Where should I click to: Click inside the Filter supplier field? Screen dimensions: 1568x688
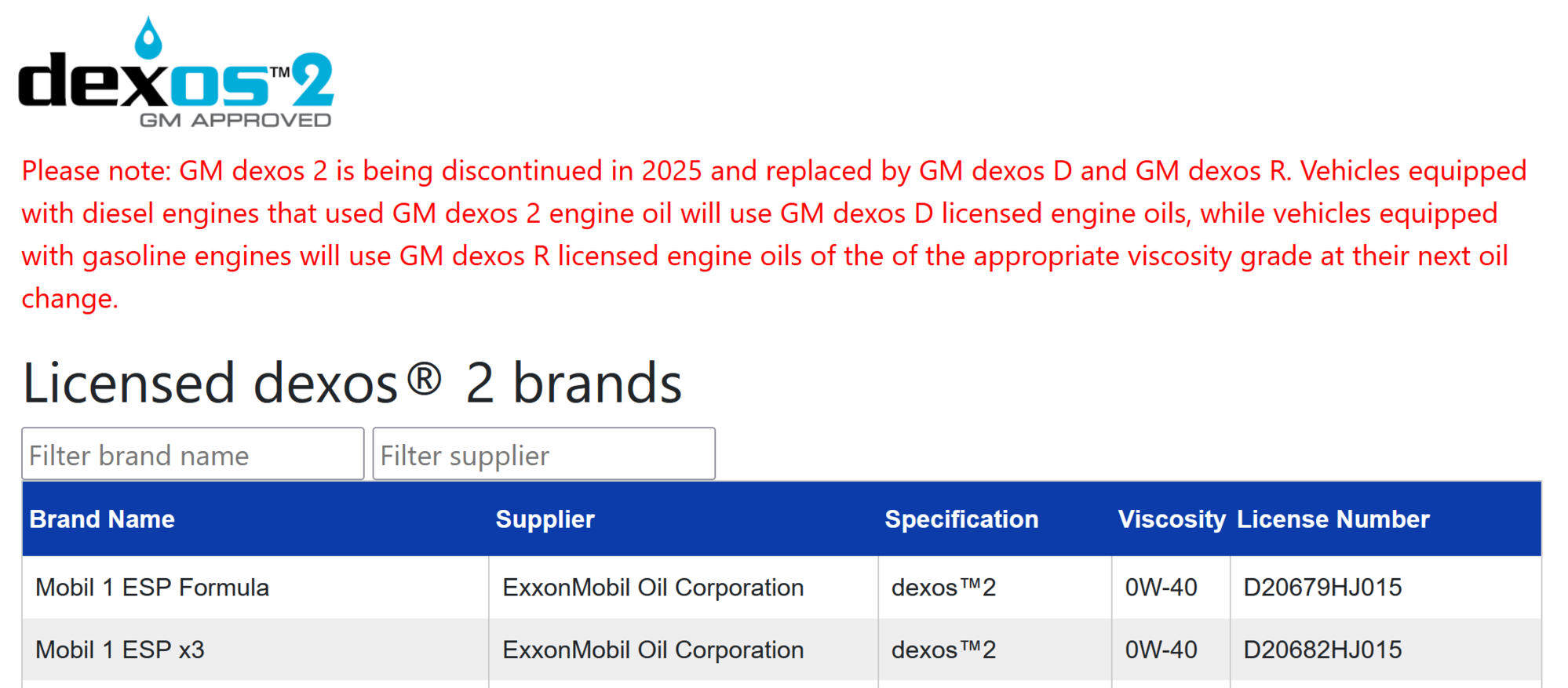click(x=544, y=453)
